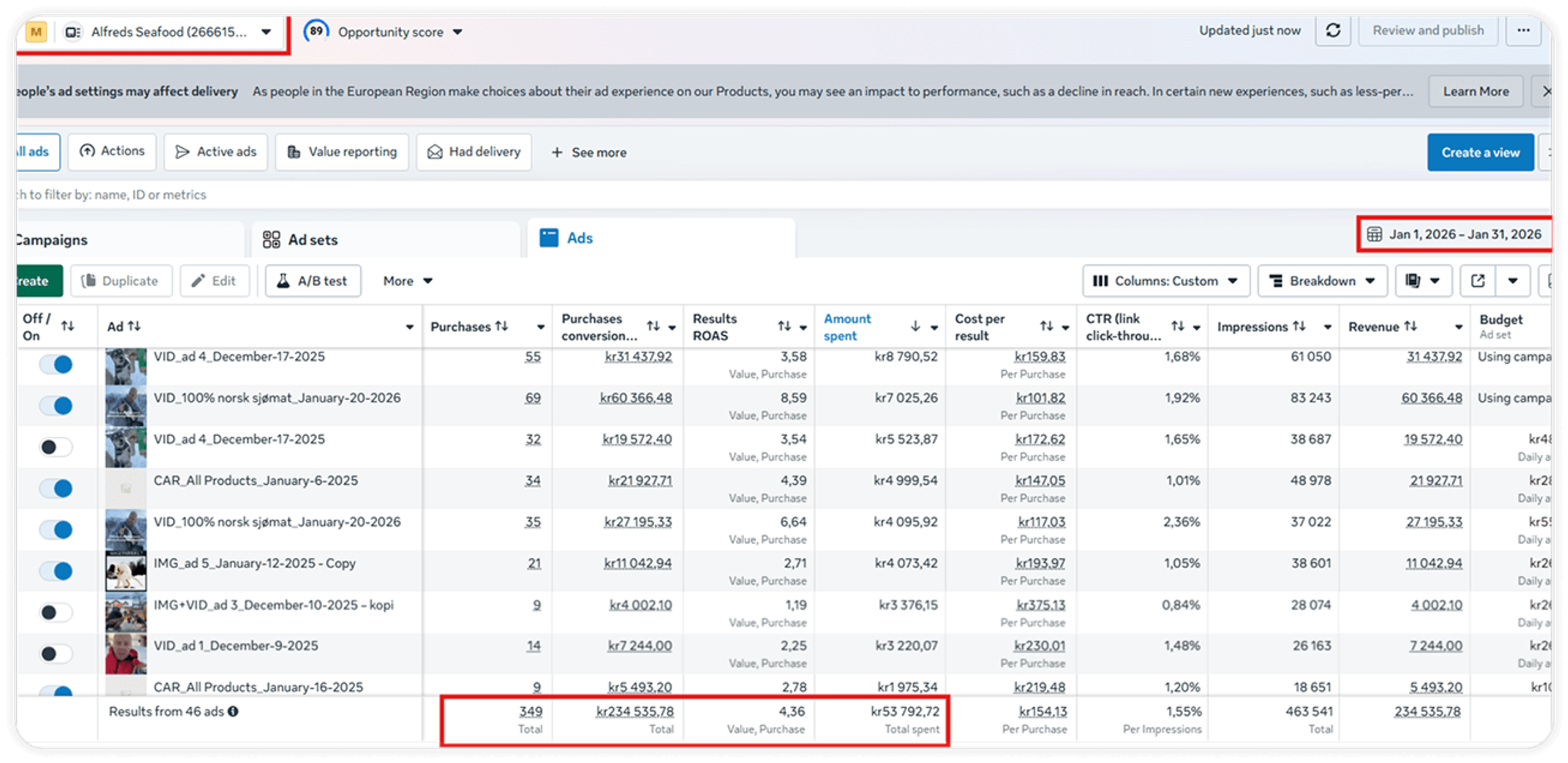Enable the IMG+VID_ad 3 kopi ad toggle
Viewport: 1568px width, 763px height.
(x=56, y=612)
